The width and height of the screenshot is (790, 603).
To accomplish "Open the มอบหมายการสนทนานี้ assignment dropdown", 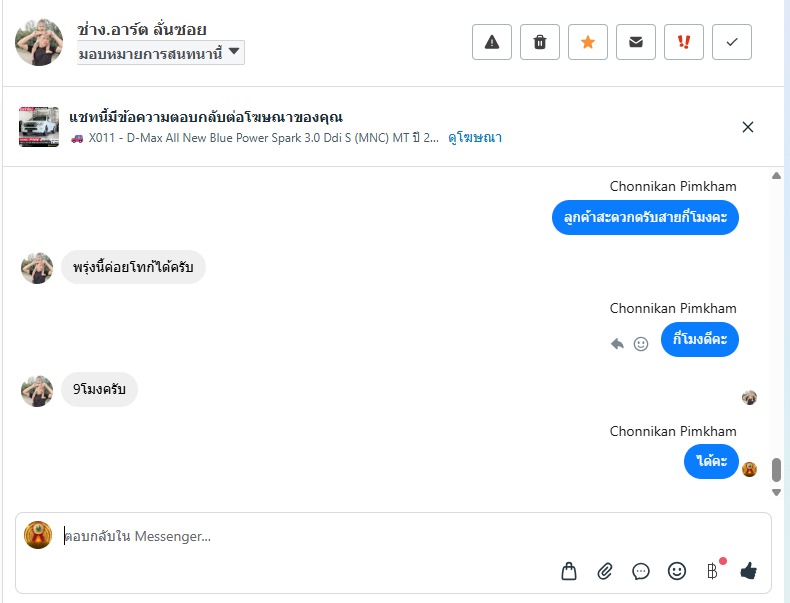I will tap(160, 52).
